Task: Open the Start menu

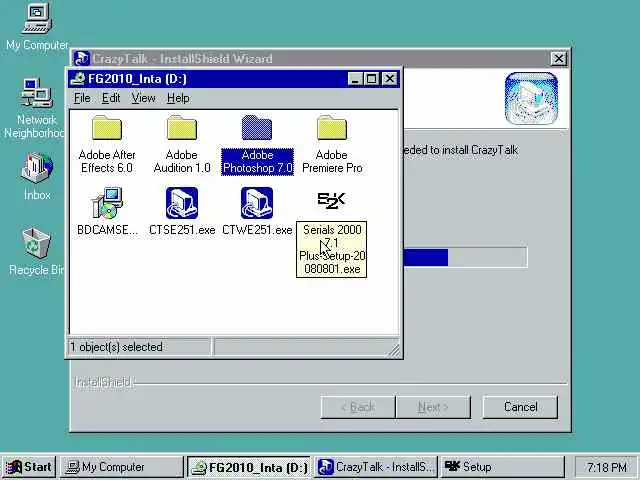Action: pyautogui.click(x=29, y=467)
